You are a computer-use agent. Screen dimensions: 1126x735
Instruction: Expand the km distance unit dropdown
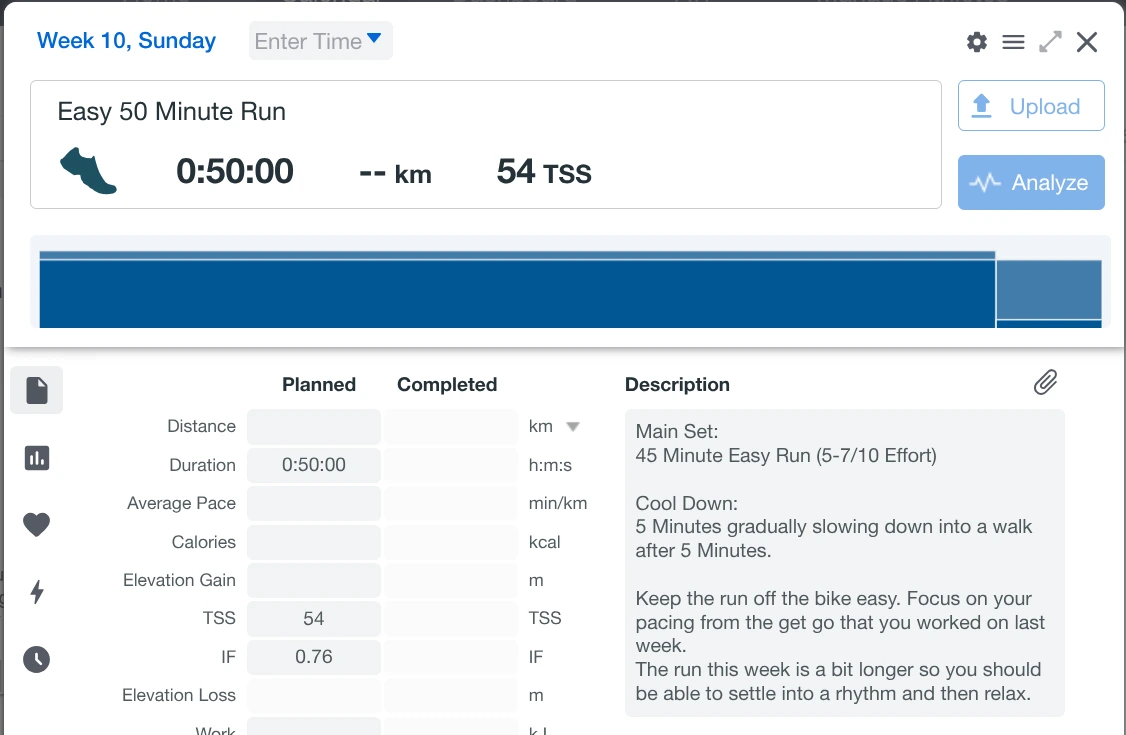(x=573, y=427)
